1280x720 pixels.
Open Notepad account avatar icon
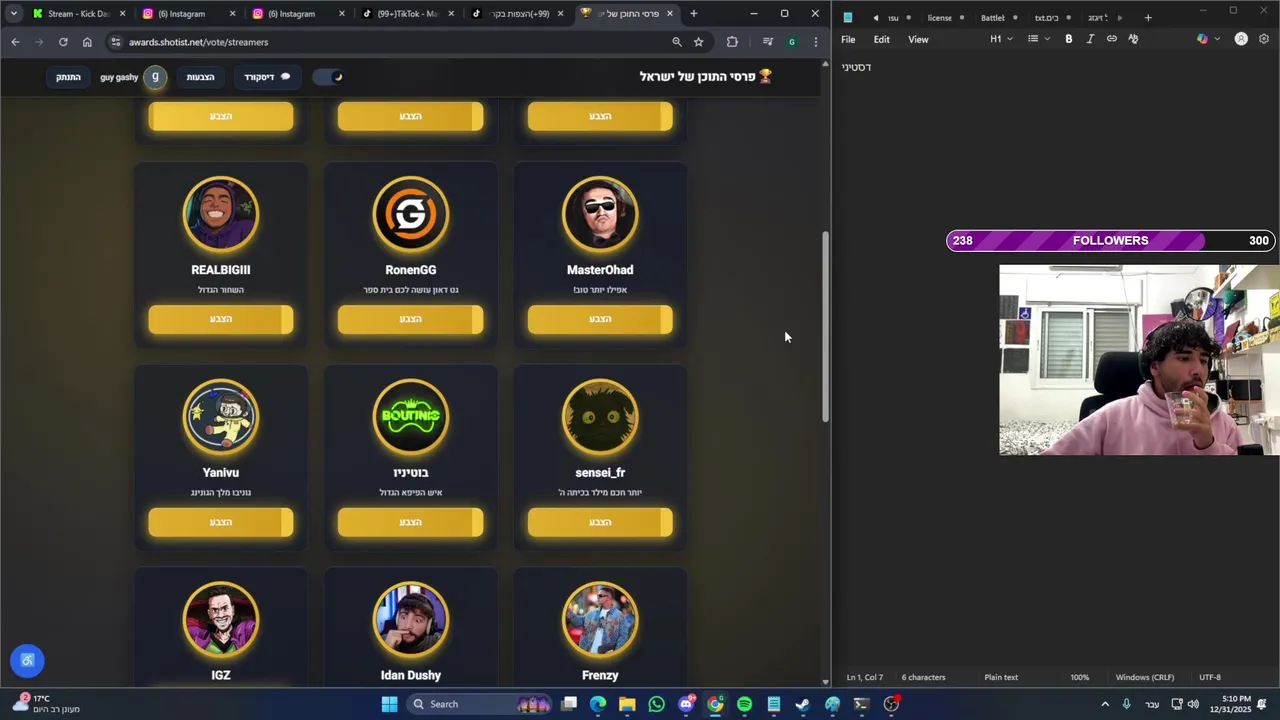tap(1241, 39)
